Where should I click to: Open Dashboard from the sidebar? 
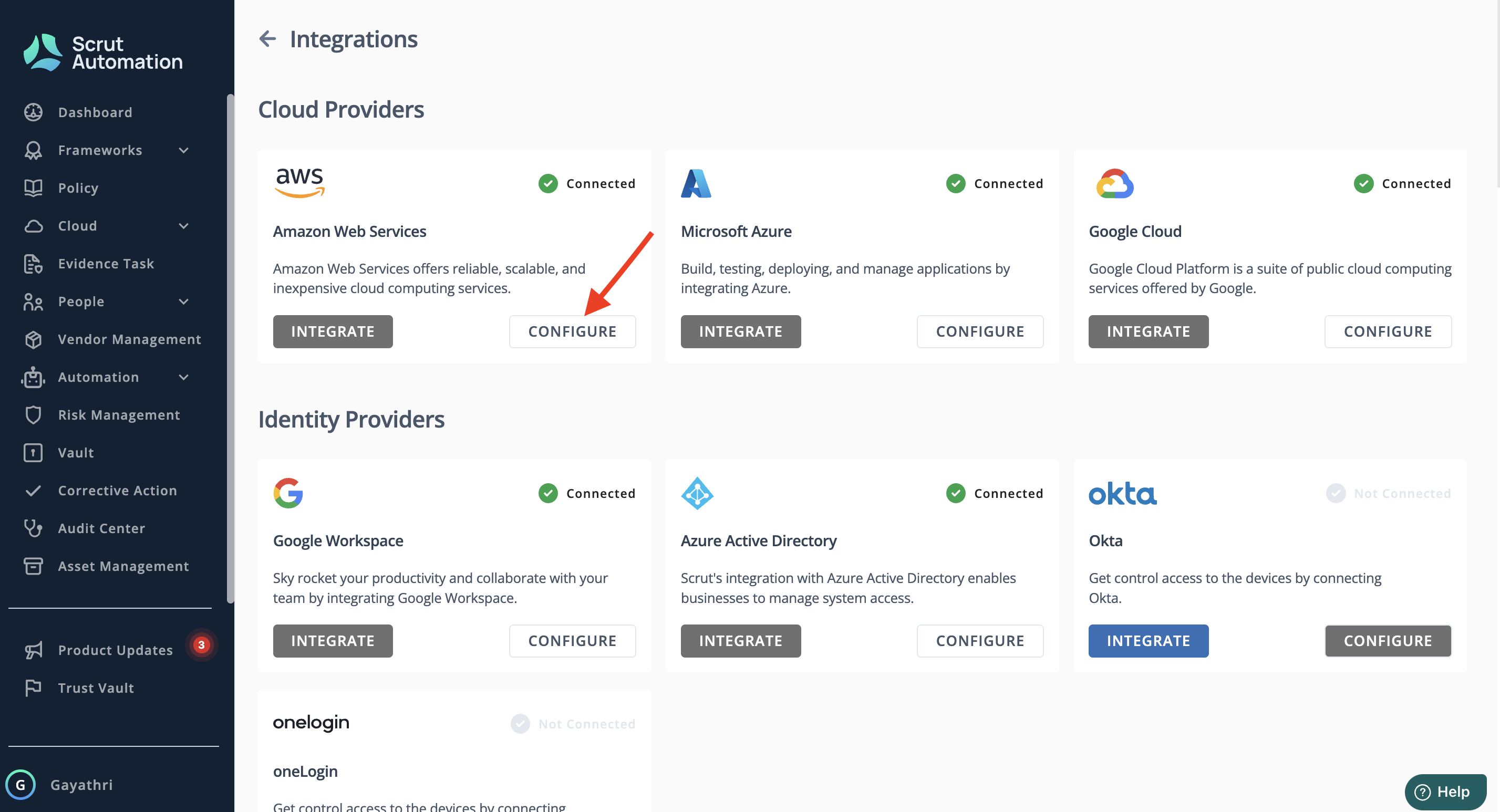[95, 112]
